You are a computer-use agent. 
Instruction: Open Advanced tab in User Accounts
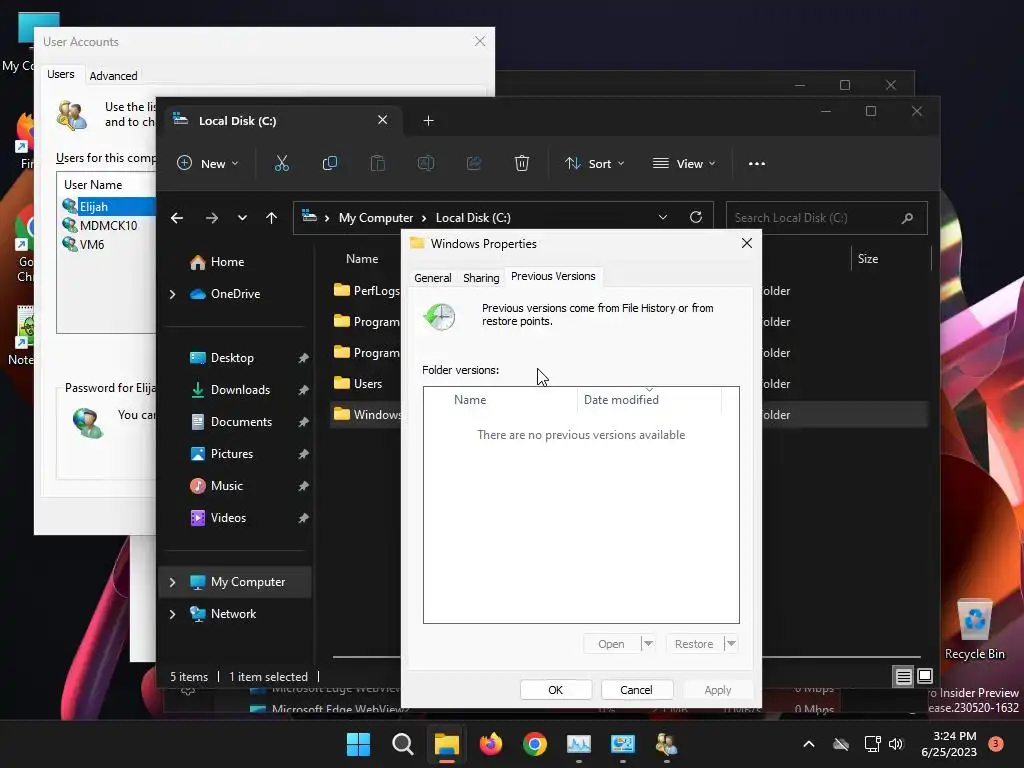[113, 76]
